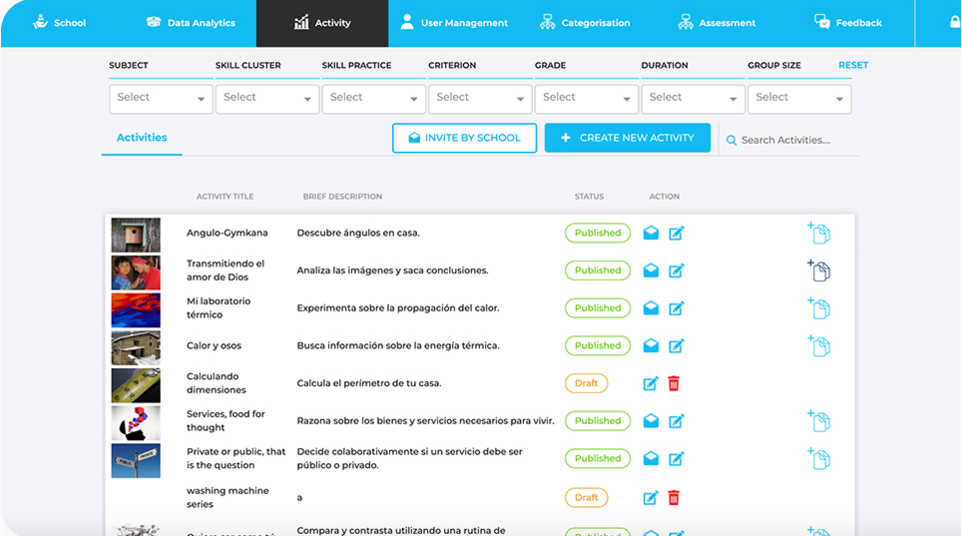Click envelope icon for Services, food for thought
The image size is (962, 536).
click(x=651, y=421)
